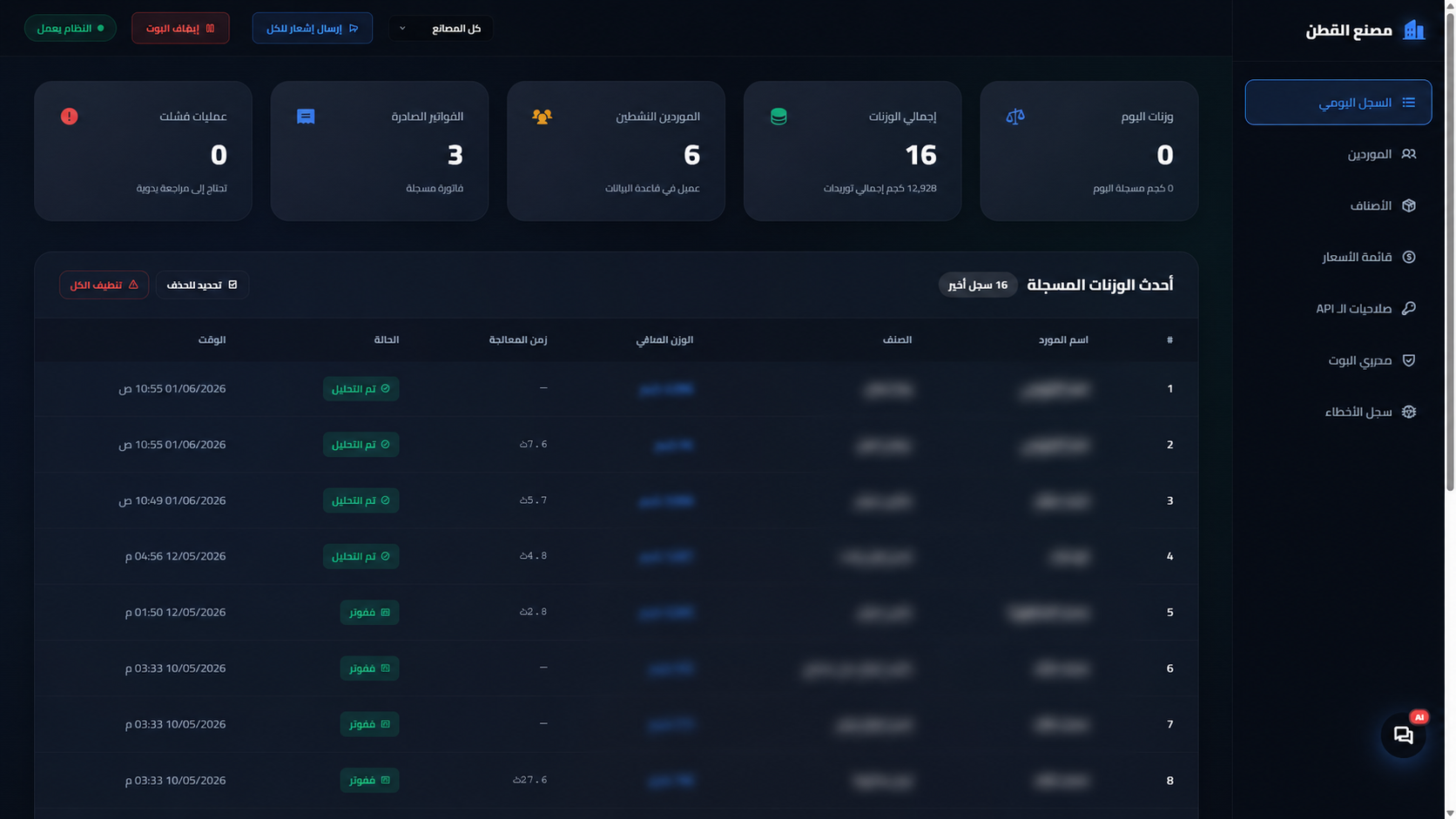Click the orange users icon in الموردين النشطين card
Screen dimensions: 1456x819
(x=542, y=117)
